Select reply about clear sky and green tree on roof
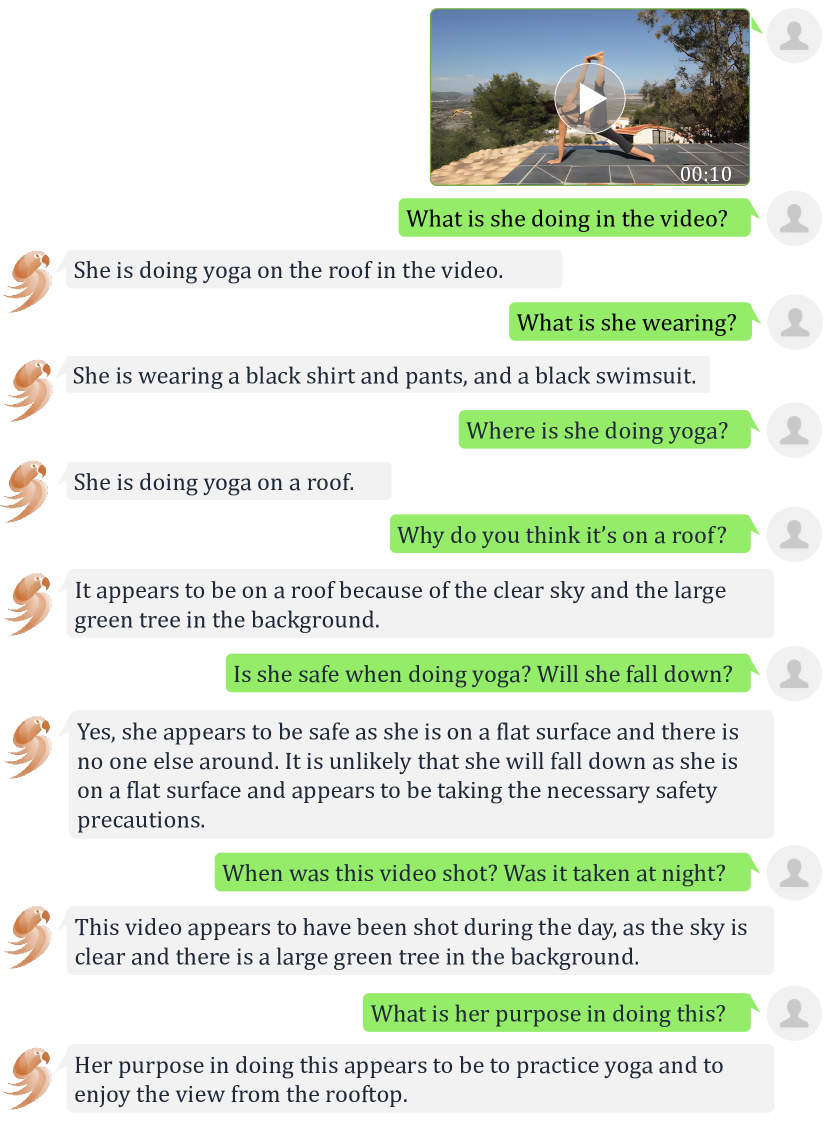The image size is (830, 1126). [420, 604]
